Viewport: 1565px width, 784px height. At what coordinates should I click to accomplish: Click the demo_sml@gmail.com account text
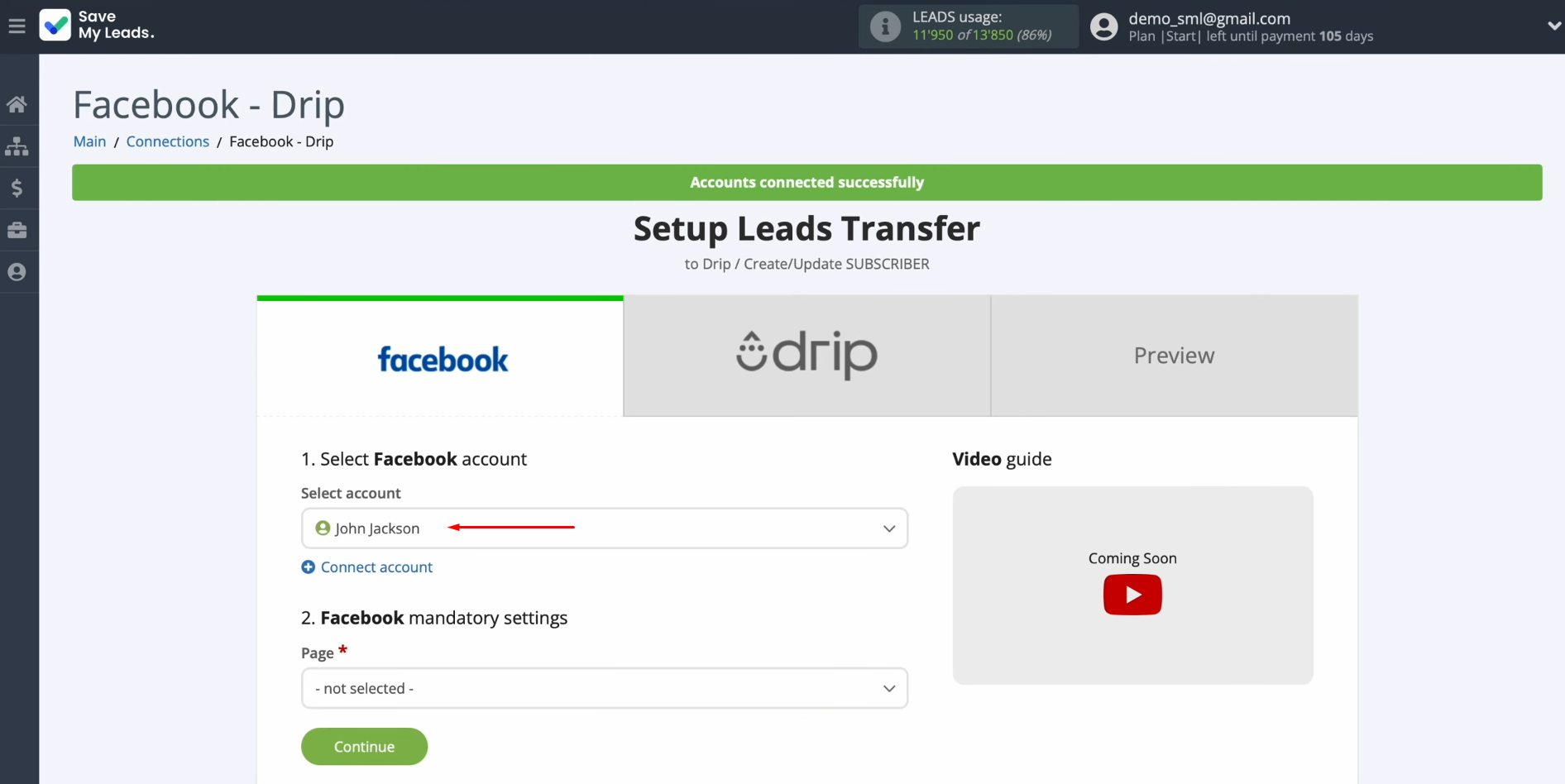pos(1209,18)
